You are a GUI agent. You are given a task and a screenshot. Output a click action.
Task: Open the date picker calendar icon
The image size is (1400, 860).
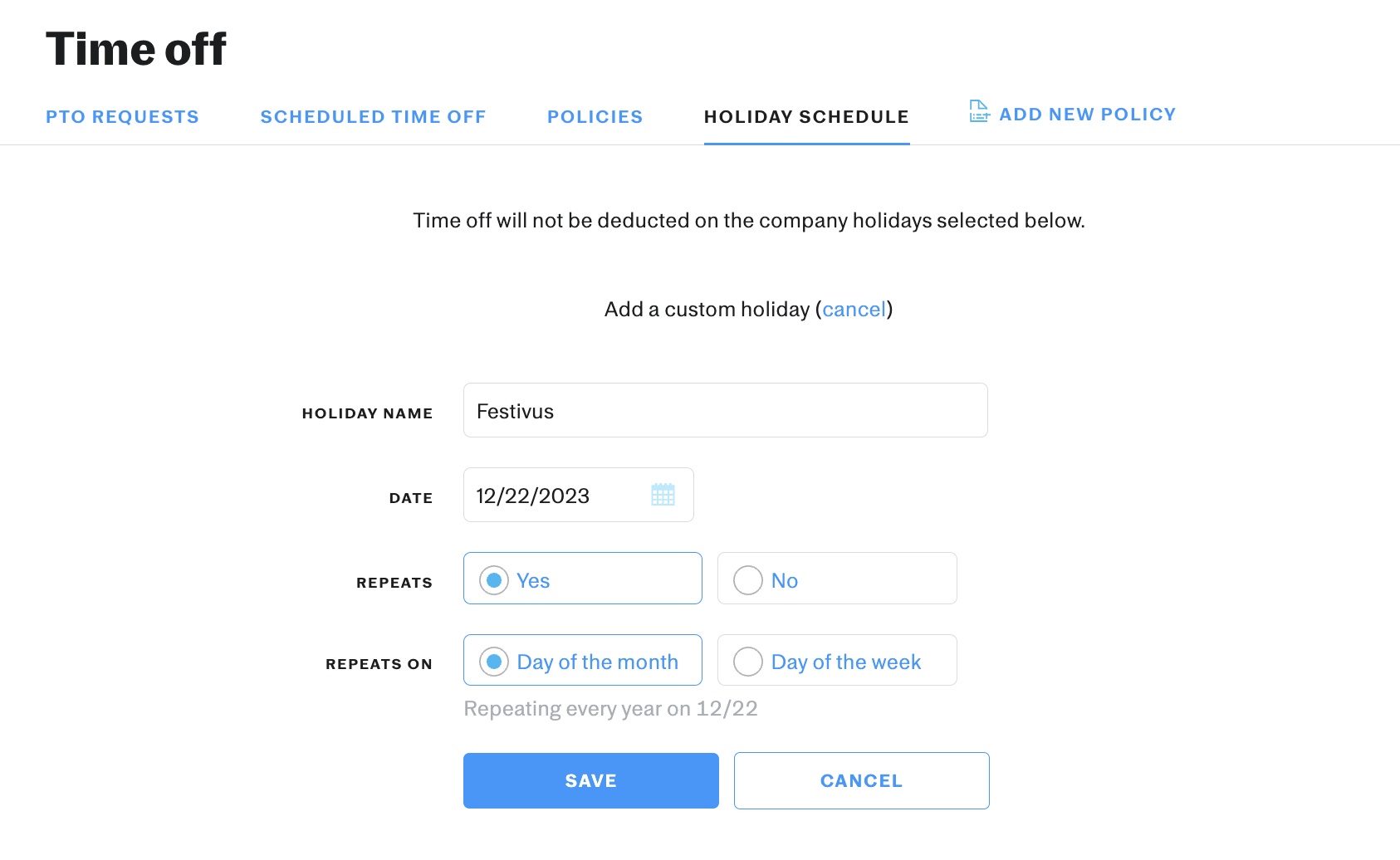(x=663, y=495)
